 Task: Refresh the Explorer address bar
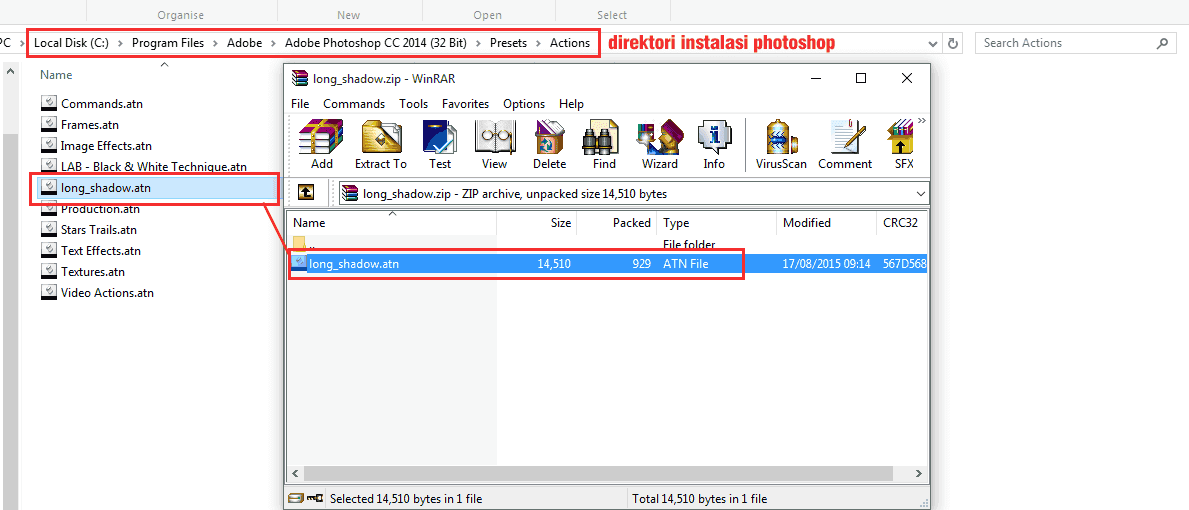pyautogui.click(x=953, y=43)
